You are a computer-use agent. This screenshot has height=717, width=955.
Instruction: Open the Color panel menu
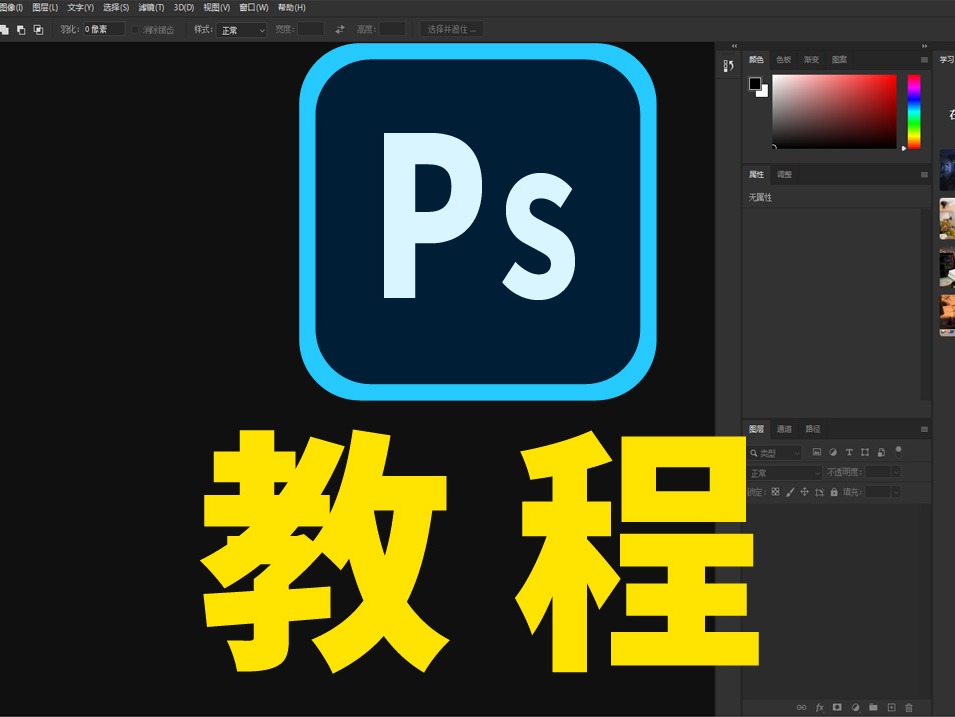pos(924,59)
